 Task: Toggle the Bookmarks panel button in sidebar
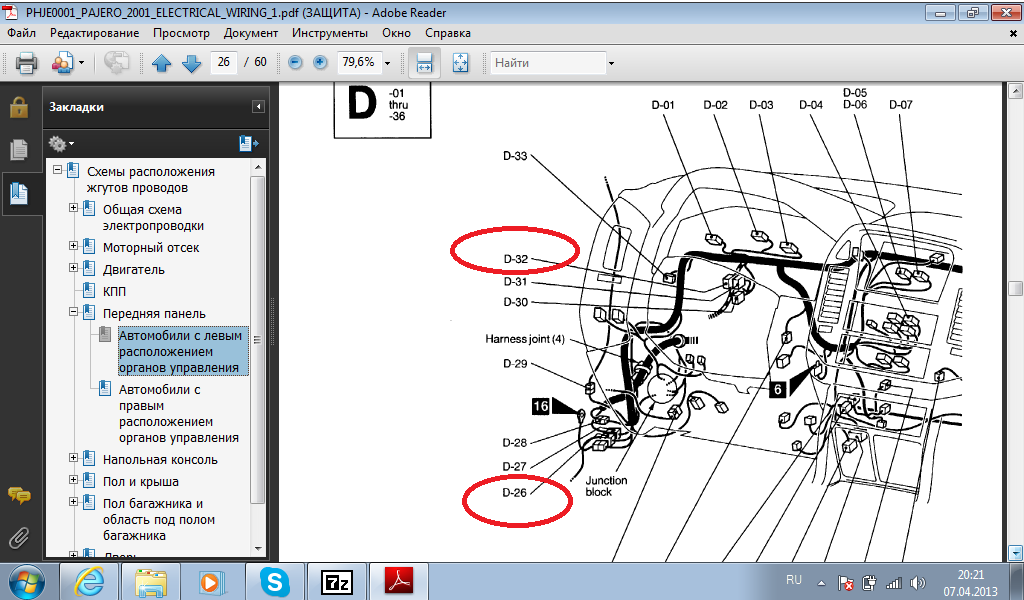[x=18, y=192]
